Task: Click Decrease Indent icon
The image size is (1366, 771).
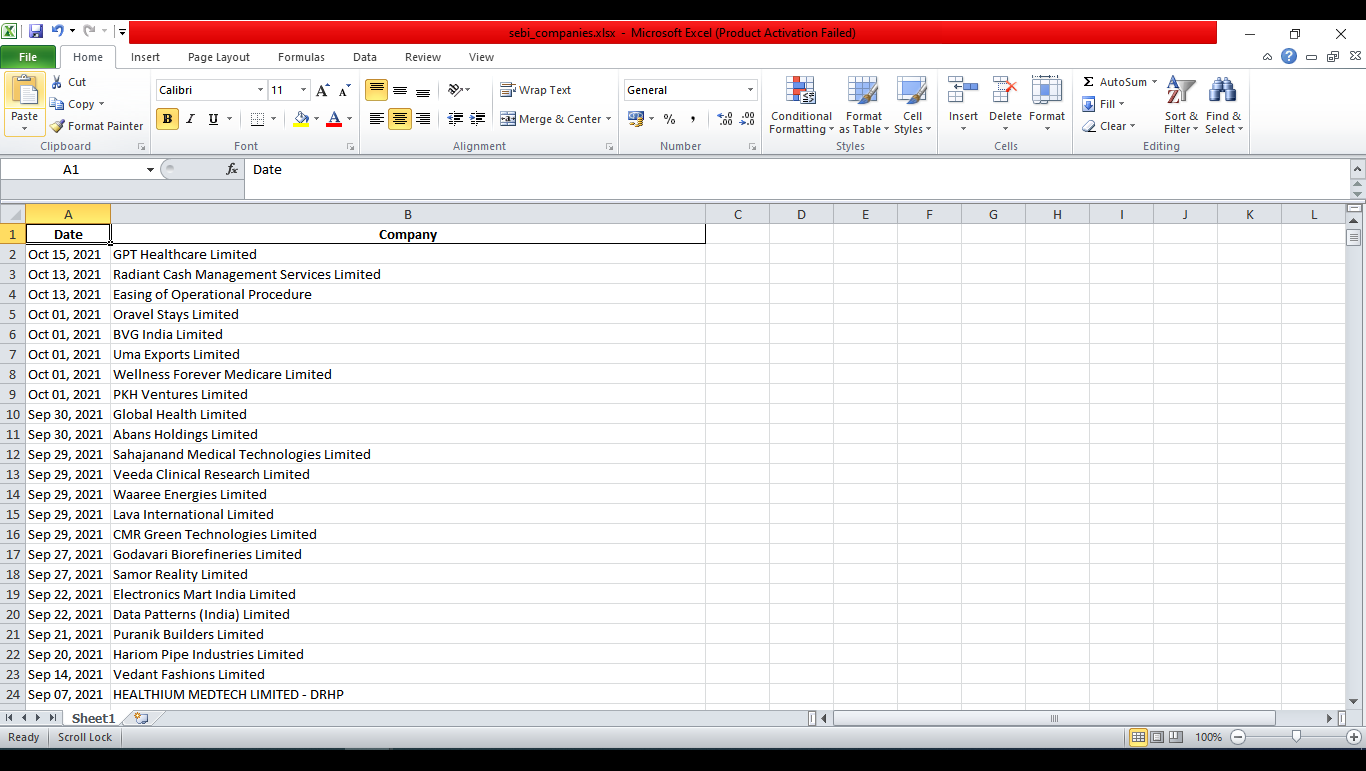Action: tap(455, 119)
